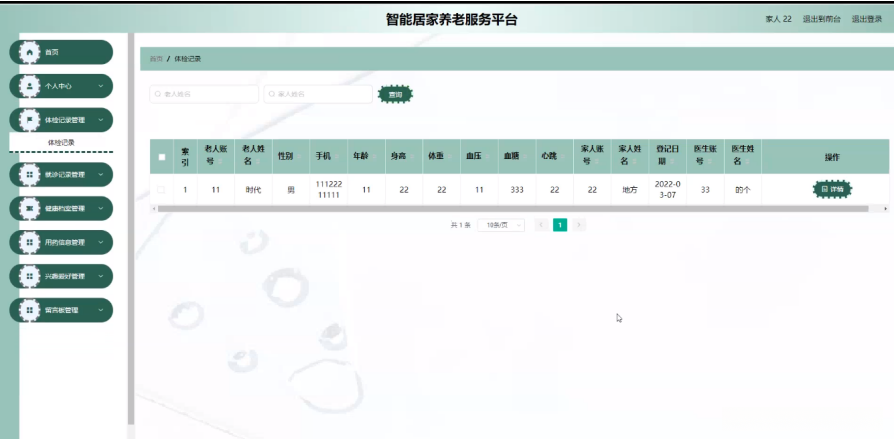This screenshot has height=439, width=894.
Task: Click the table scrollbar left arrow
Action: (153, 209)
